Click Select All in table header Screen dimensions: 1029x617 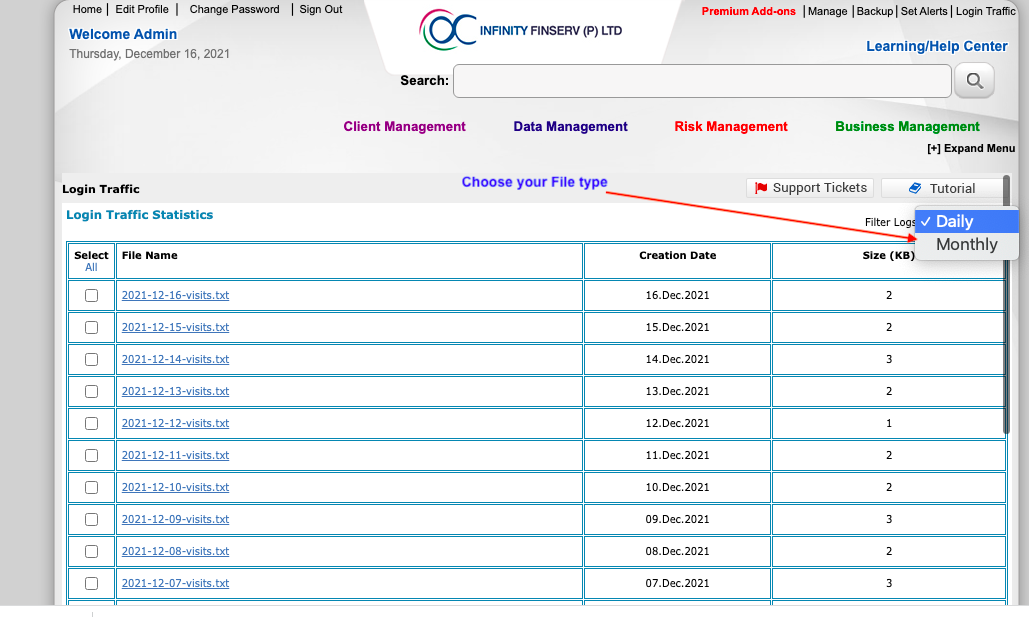pos(91,267)
